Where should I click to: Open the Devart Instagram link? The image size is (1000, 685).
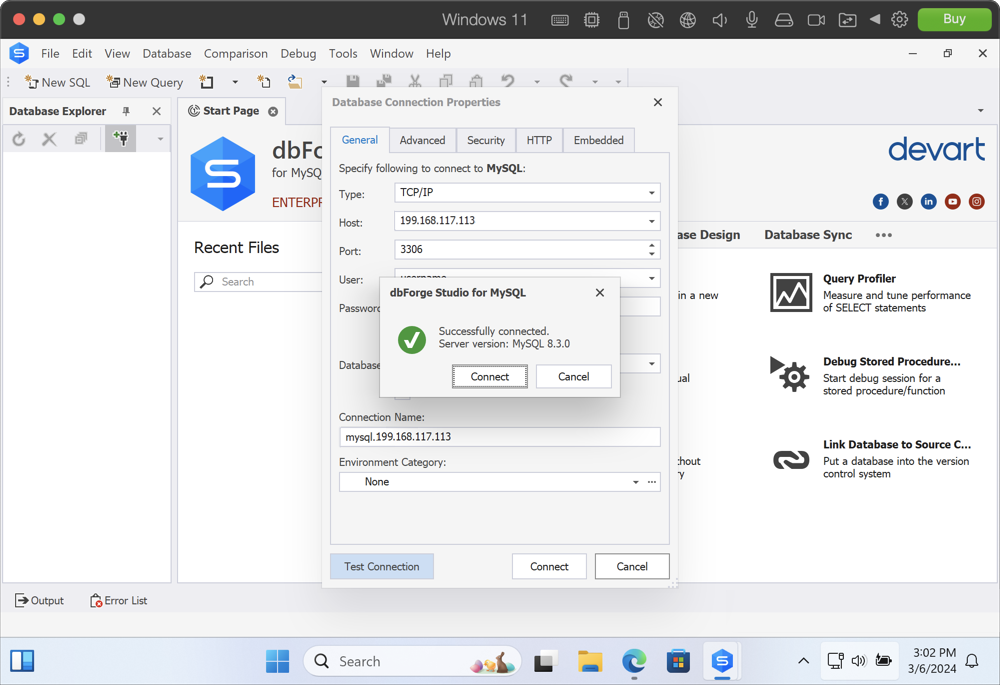point(976,202)
